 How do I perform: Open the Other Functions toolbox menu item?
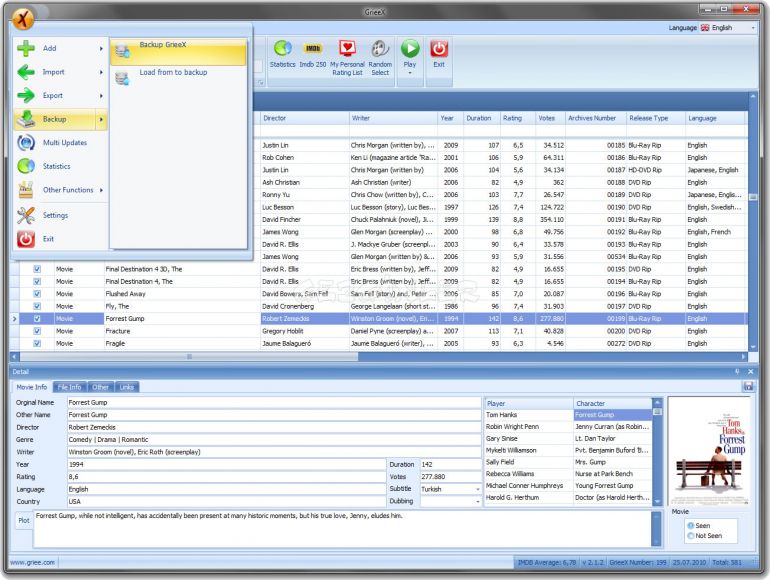click(x=60, y=190)
